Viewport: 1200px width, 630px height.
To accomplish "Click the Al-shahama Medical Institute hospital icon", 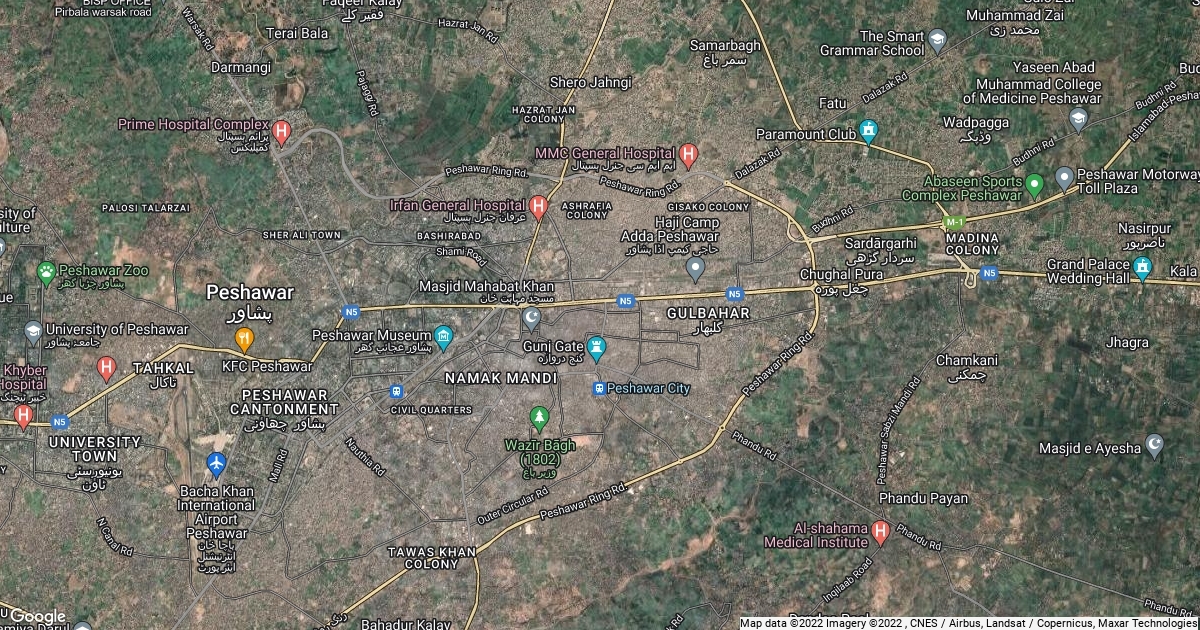I will 880,531.
